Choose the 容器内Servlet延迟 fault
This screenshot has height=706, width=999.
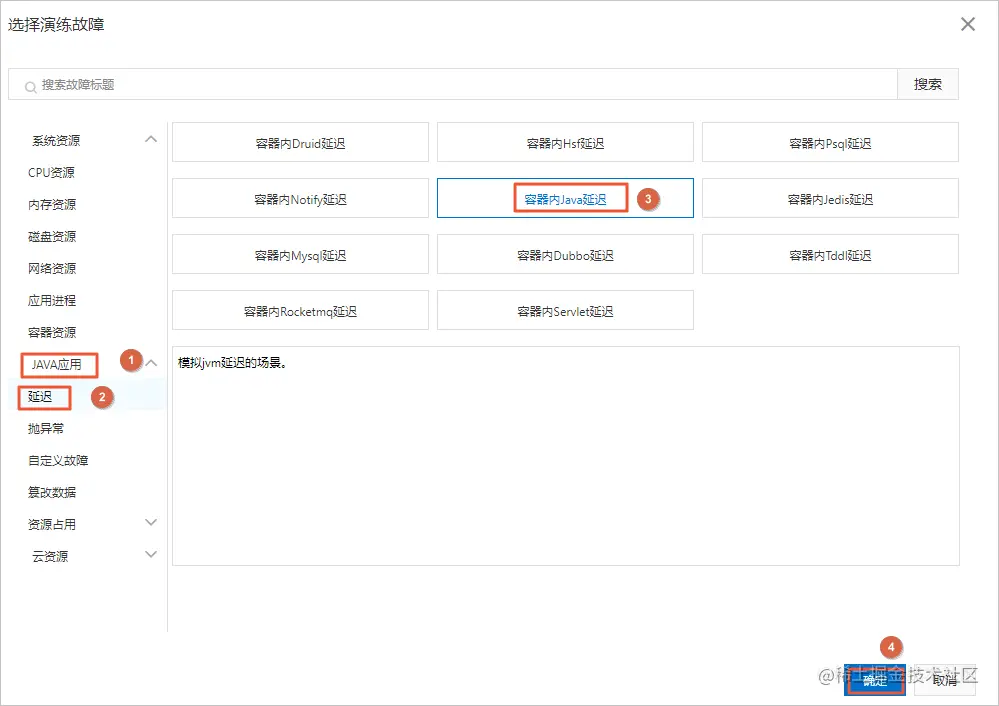565,310
